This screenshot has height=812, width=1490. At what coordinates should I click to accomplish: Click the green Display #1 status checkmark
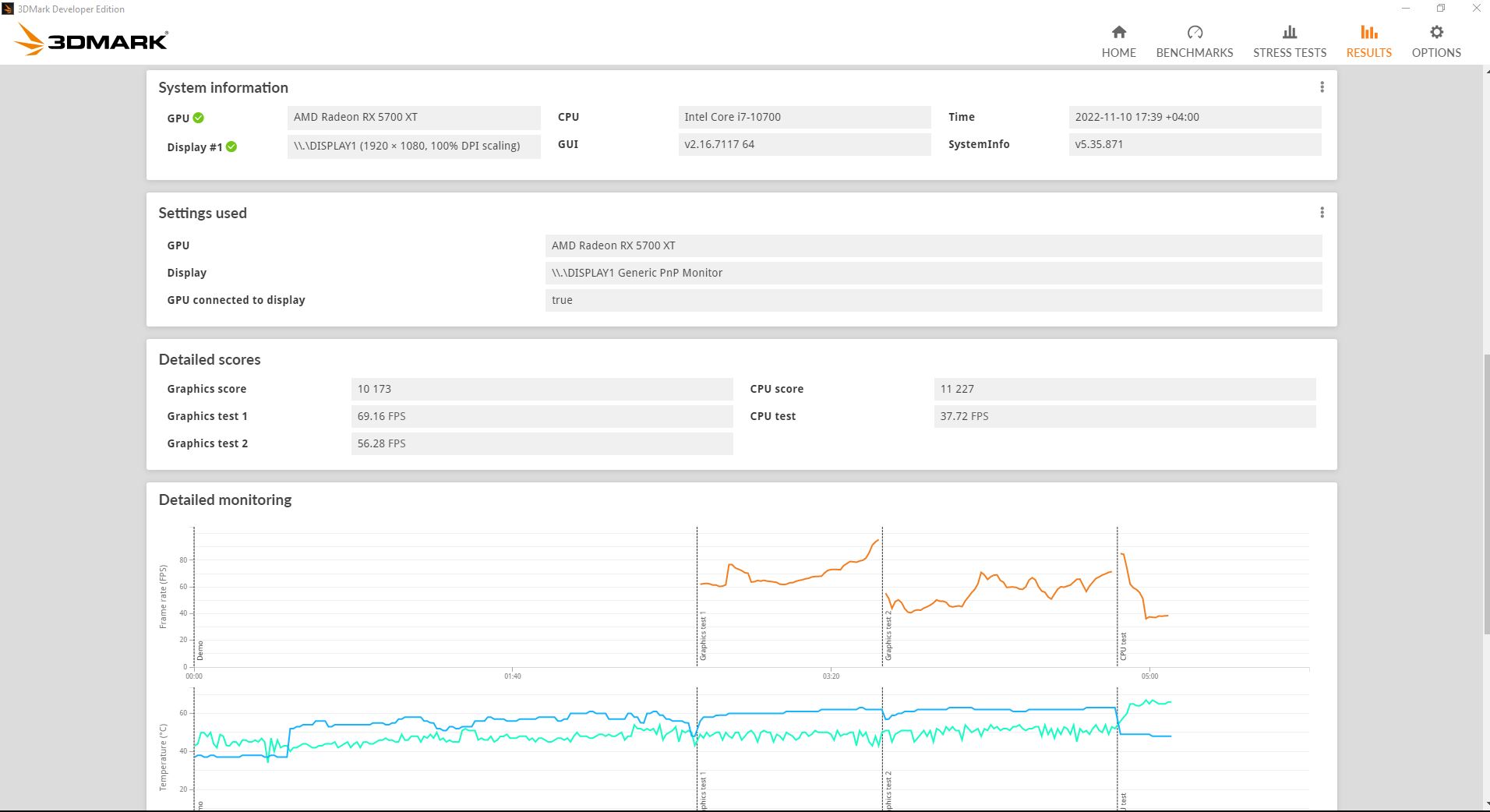tap(231, 147)
